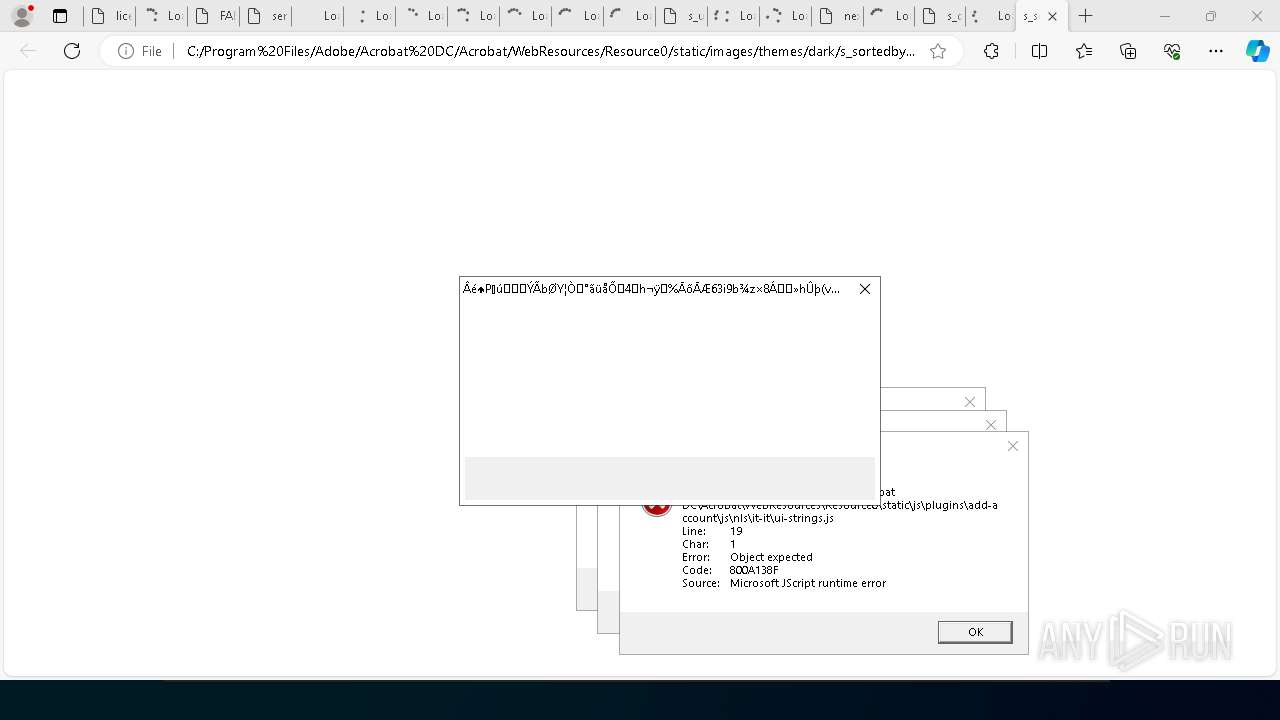Click the garbled dialog title text
Image resolution: width=1280 pixels, height=720 pixels.
[x=651, y=289]
